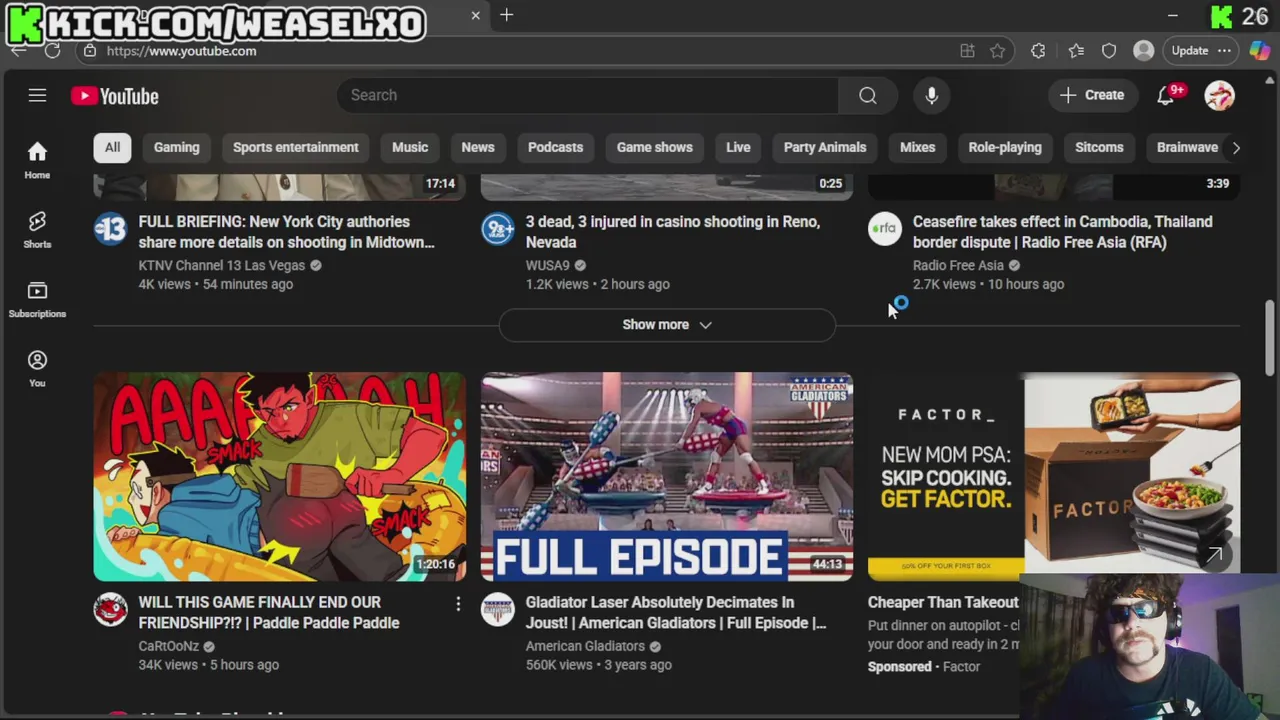
Task: Open the Cheaper Than Takeout ad title
Action: (x=943, y=602)
